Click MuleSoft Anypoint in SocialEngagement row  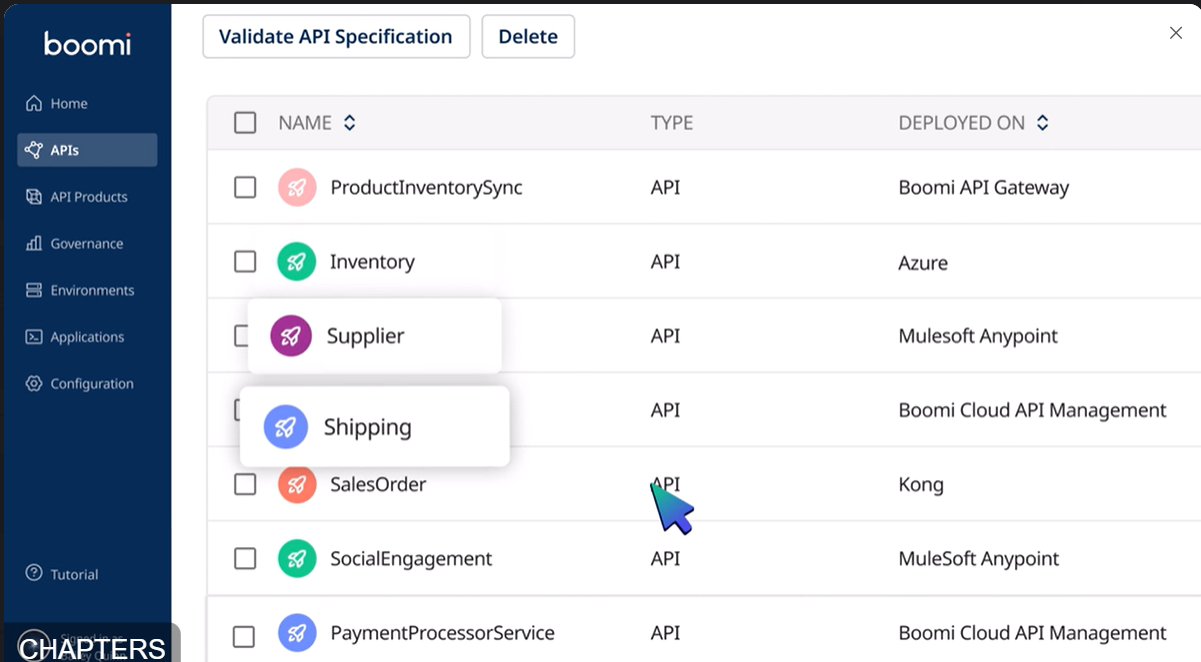click(x=979, y=559)
